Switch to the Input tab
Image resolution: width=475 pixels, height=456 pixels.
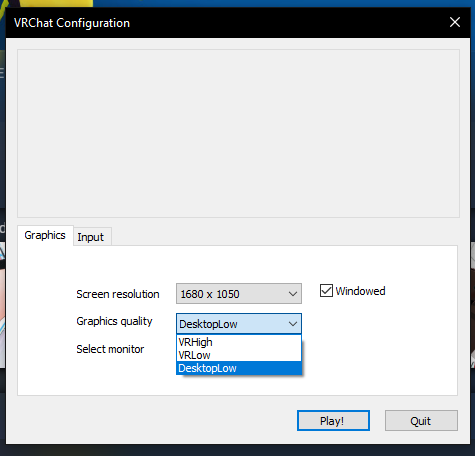pos(91,237)
